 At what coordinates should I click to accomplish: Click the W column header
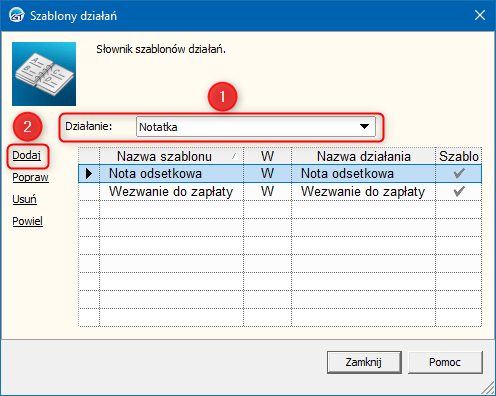pos(267,156)
